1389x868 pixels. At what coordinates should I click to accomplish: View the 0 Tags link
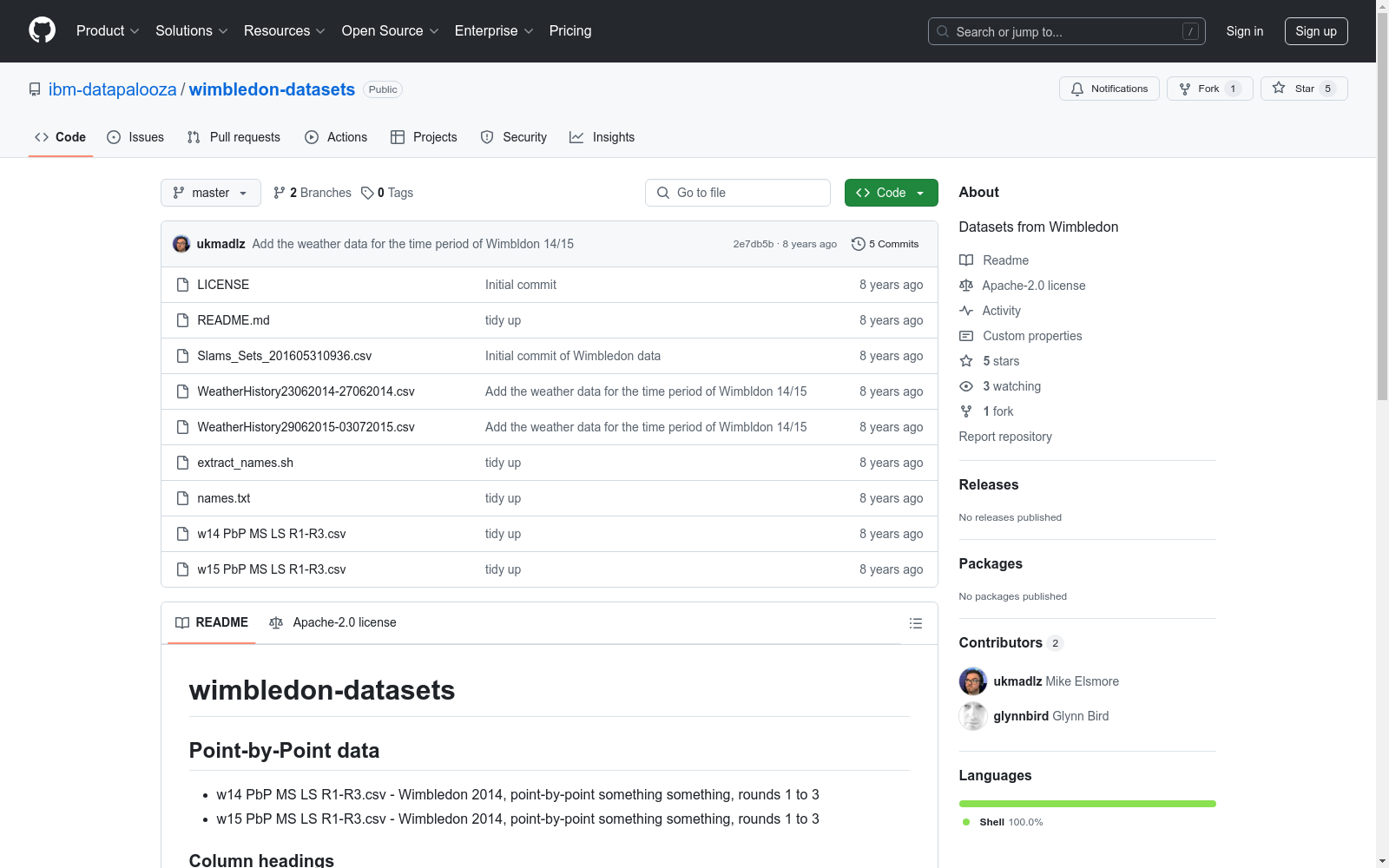(387, 193)
